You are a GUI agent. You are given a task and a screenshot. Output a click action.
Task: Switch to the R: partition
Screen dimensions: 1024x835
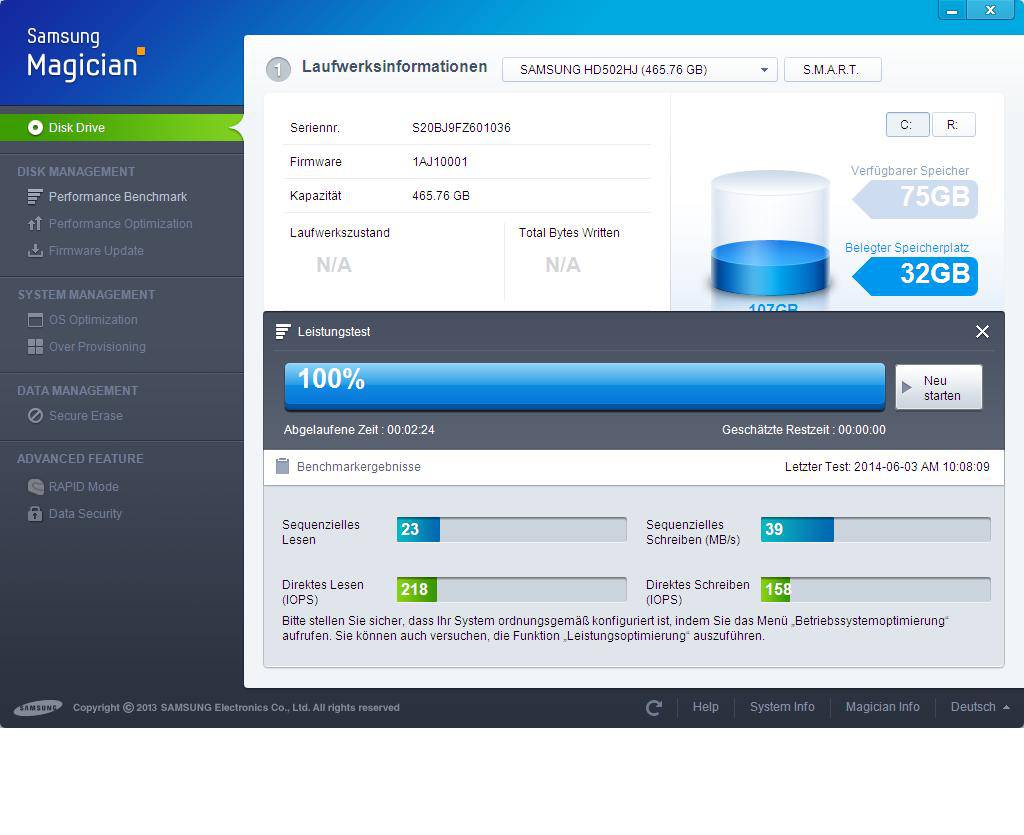click(953, 125)
